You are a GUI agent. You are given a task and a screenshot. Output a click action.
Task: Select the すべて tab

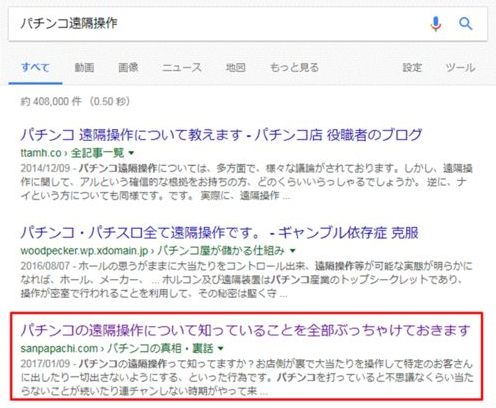tap(35, 68)
